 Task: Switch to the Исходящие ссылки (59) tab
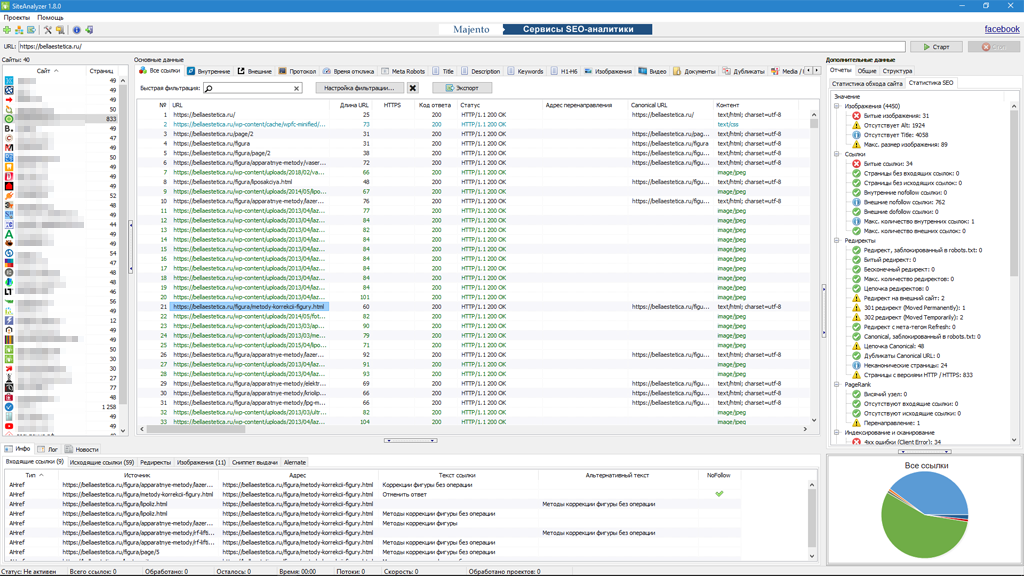click(101, 462)
